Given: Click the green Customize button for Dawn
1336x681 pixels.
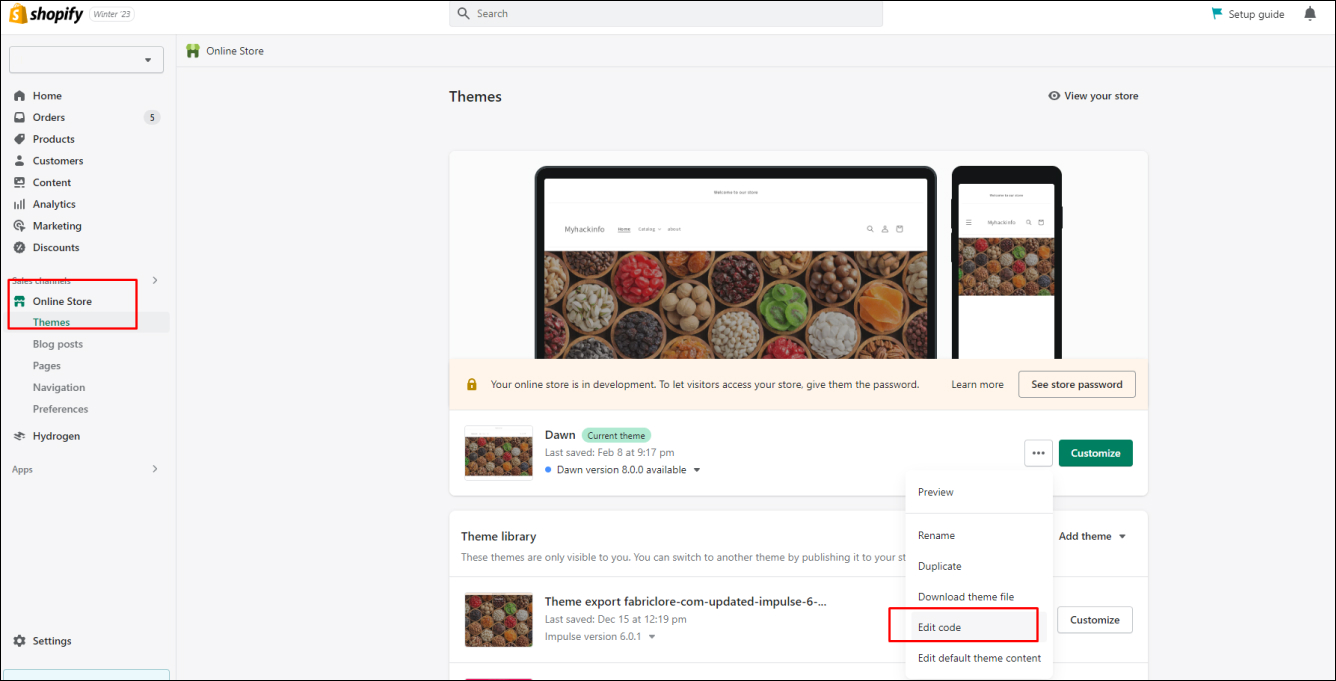Looking at the screenshot, I should [x=1096, y=453].
